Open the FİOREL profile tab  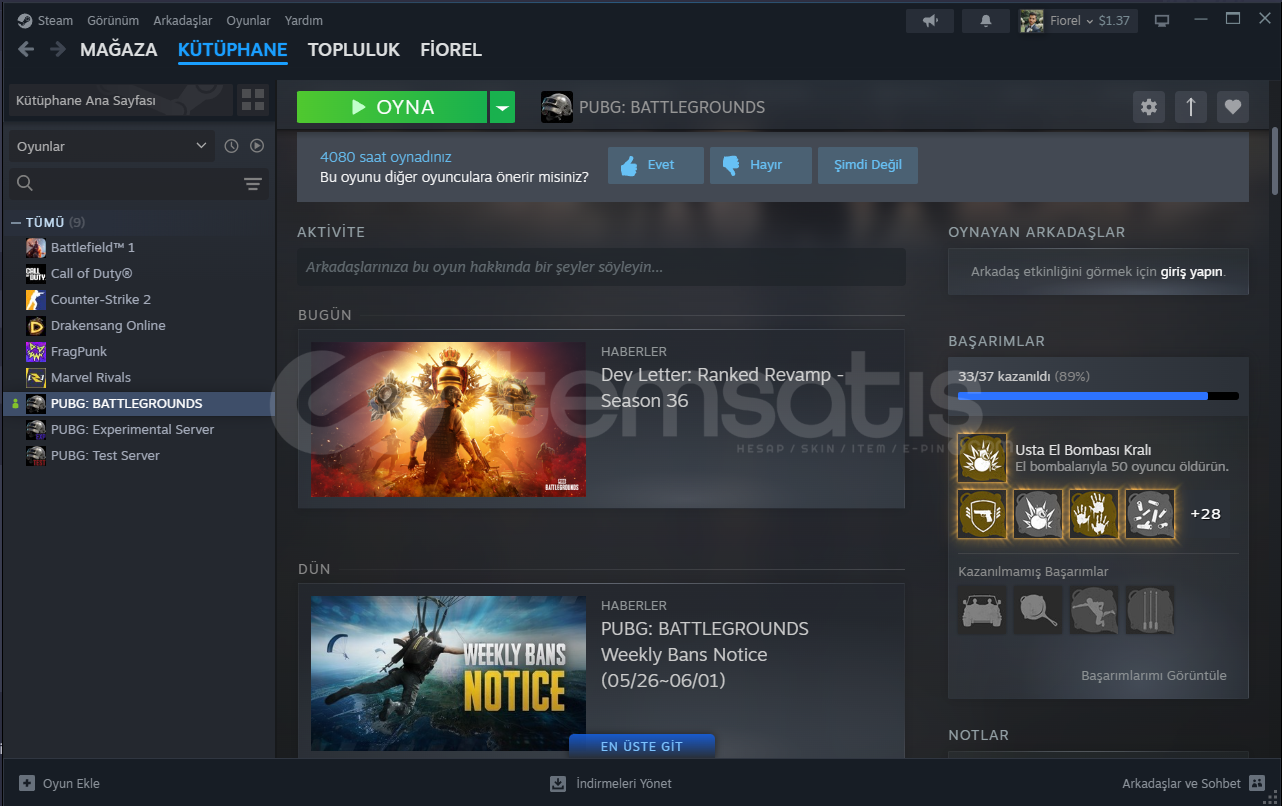451,49
